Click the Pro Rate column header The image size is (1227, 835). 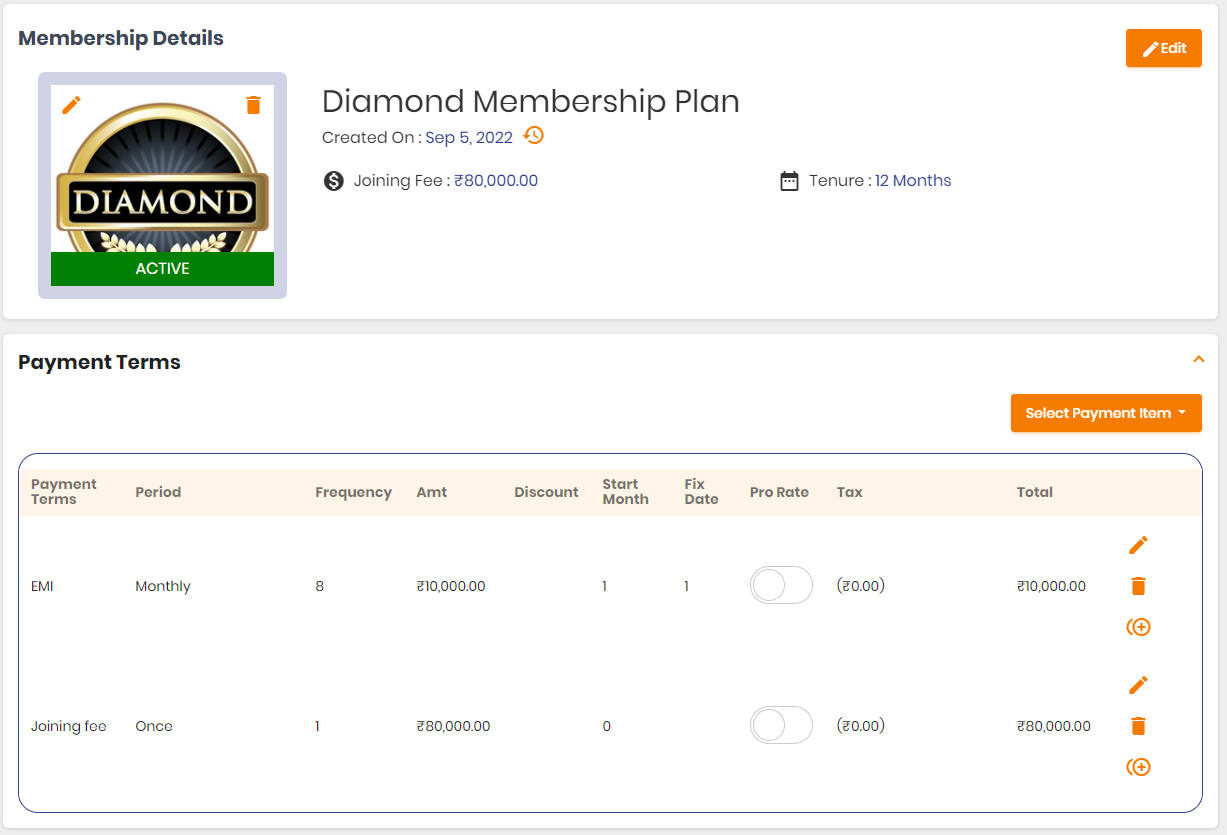pyautogui.click(x=779, y=492)
